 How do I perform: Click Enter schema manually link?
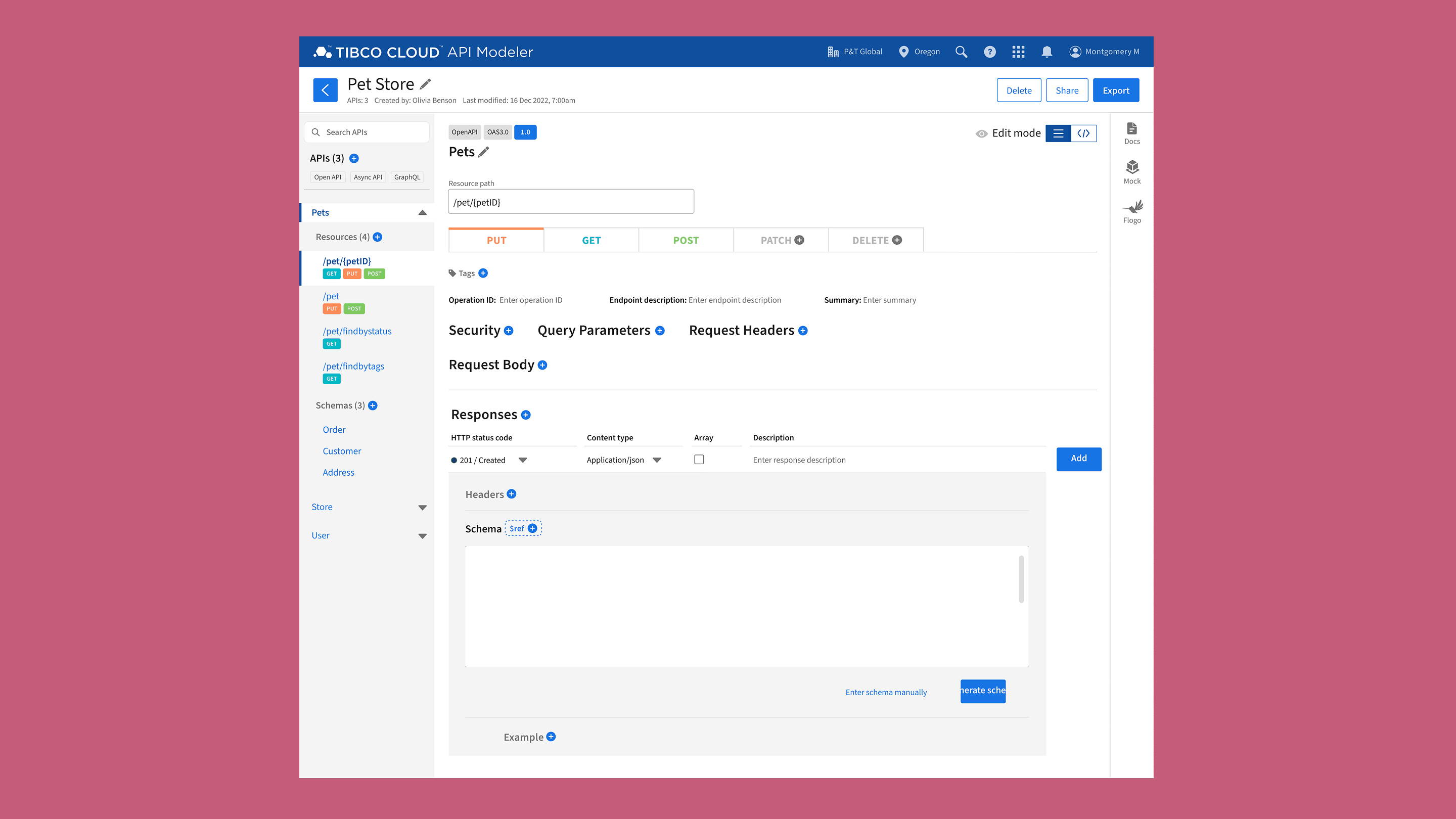pyautogui.click(x=886, y=692)
